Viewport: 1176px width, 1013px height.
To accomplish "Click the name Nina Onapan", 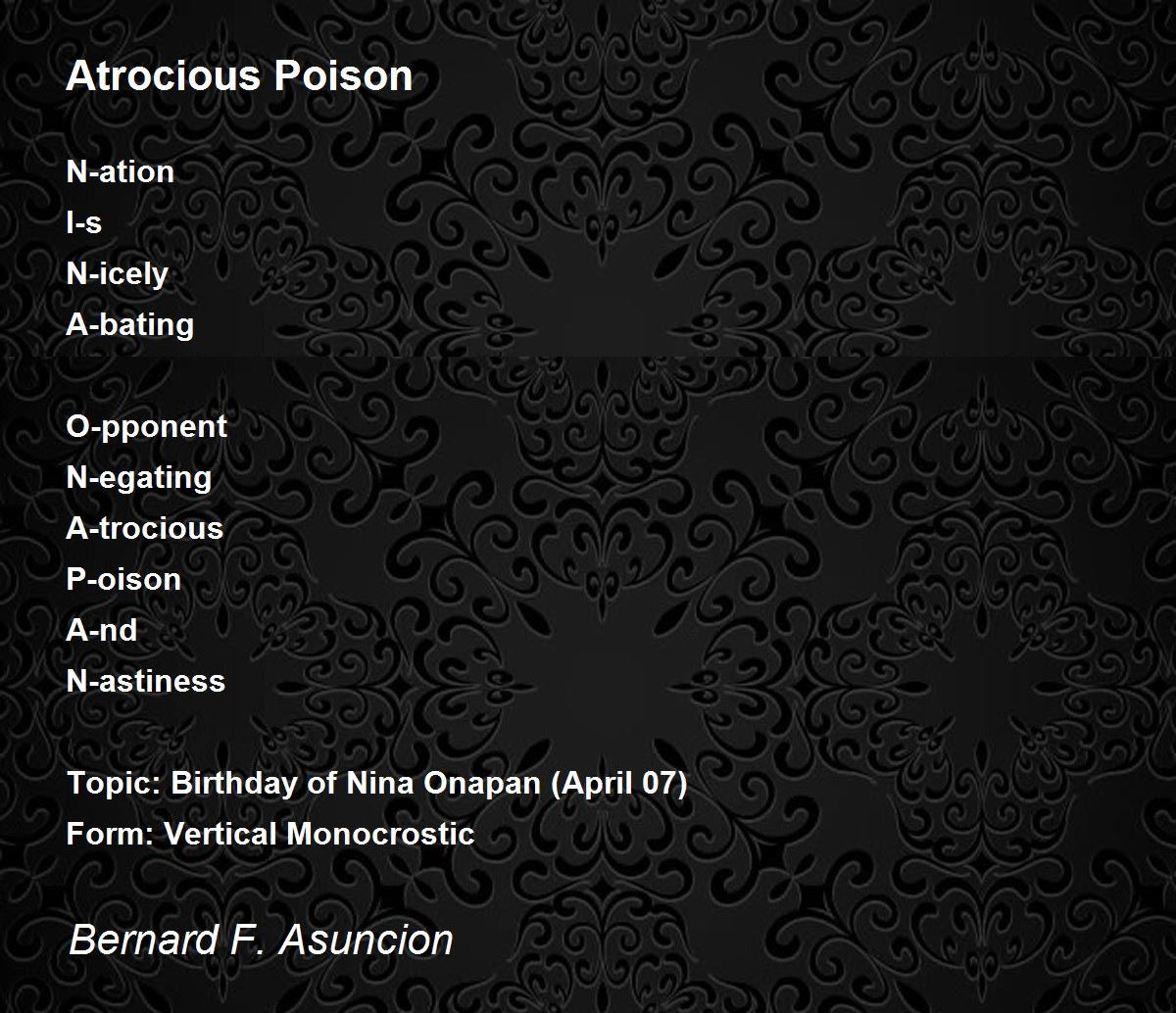I will pyautogui.click(x=444, y=784).
